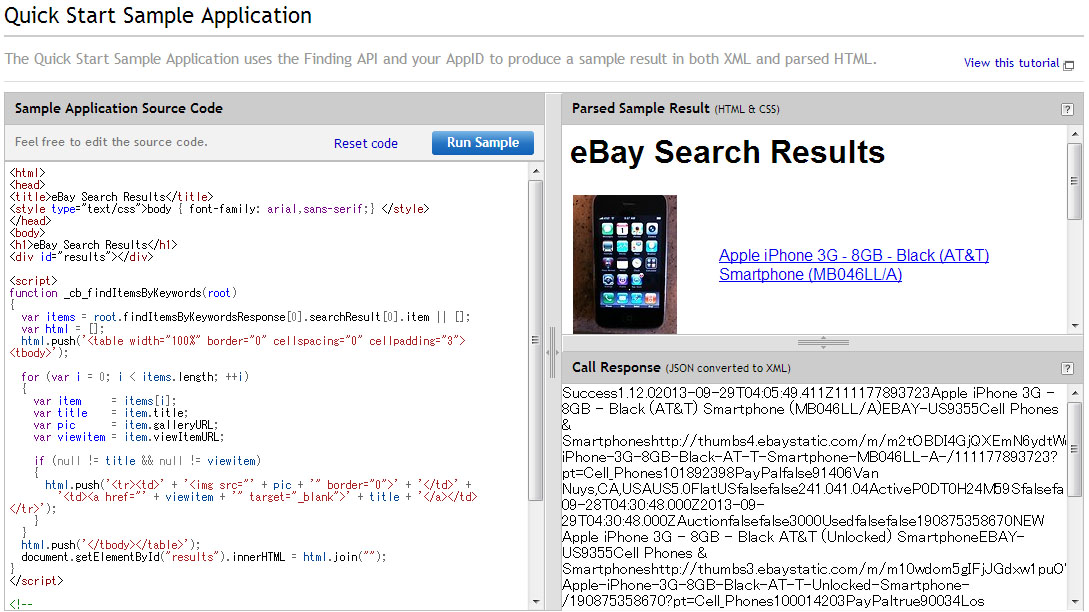Click the external link icon beside View this tutorial
Viewport: 1089px width, 612px height.
[1069, 65]
